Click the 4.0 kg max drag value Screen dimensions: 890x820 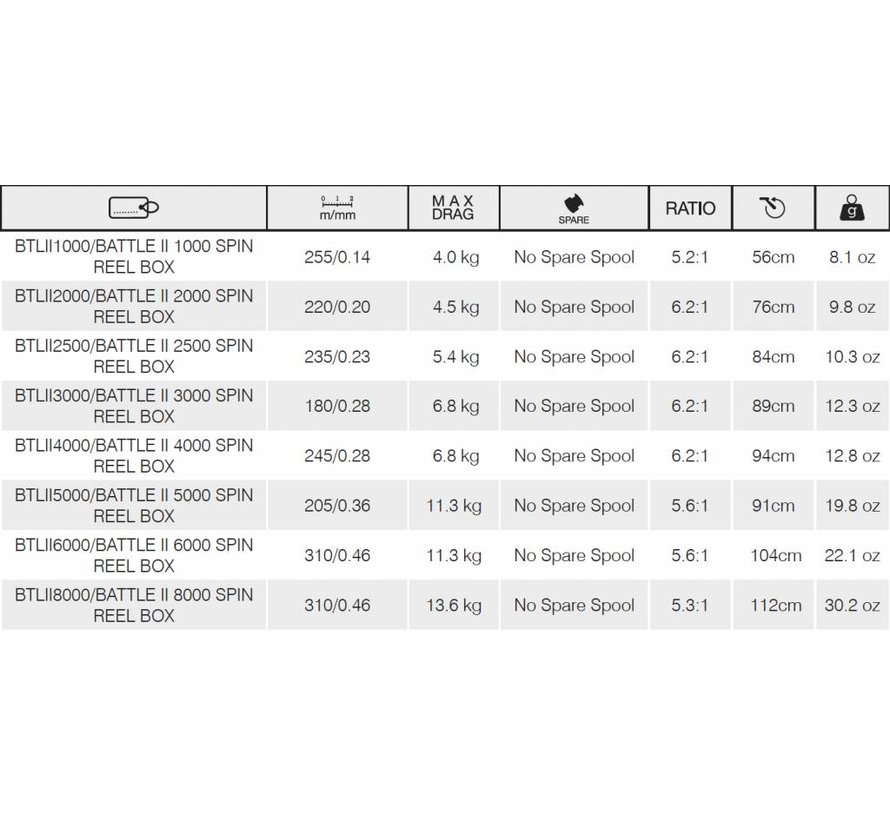(456, 258)
